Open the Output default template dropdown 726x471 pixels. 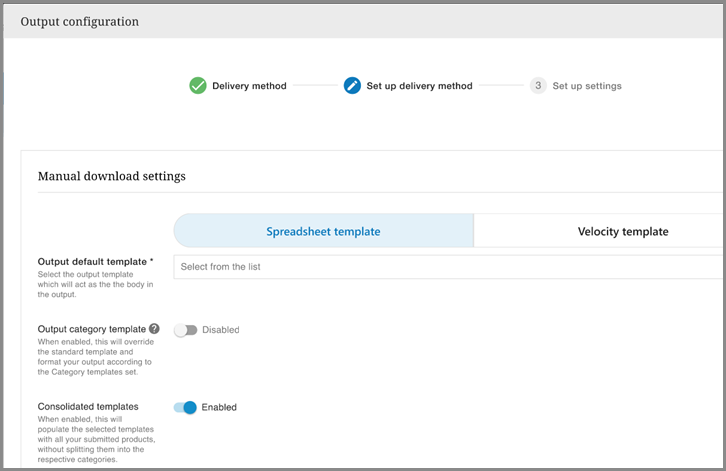tap(448, 267)
